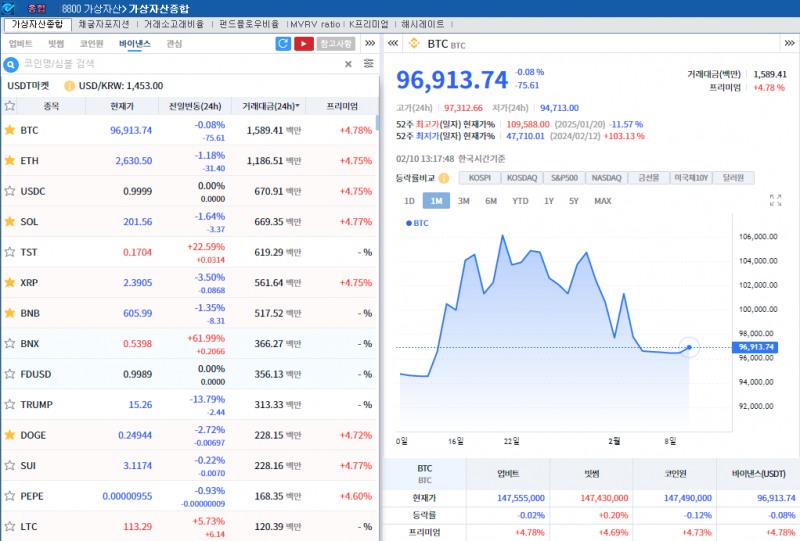Compare with S&P500 button
The height and width of the screenshot is (541, 800).
click(564, 178)
